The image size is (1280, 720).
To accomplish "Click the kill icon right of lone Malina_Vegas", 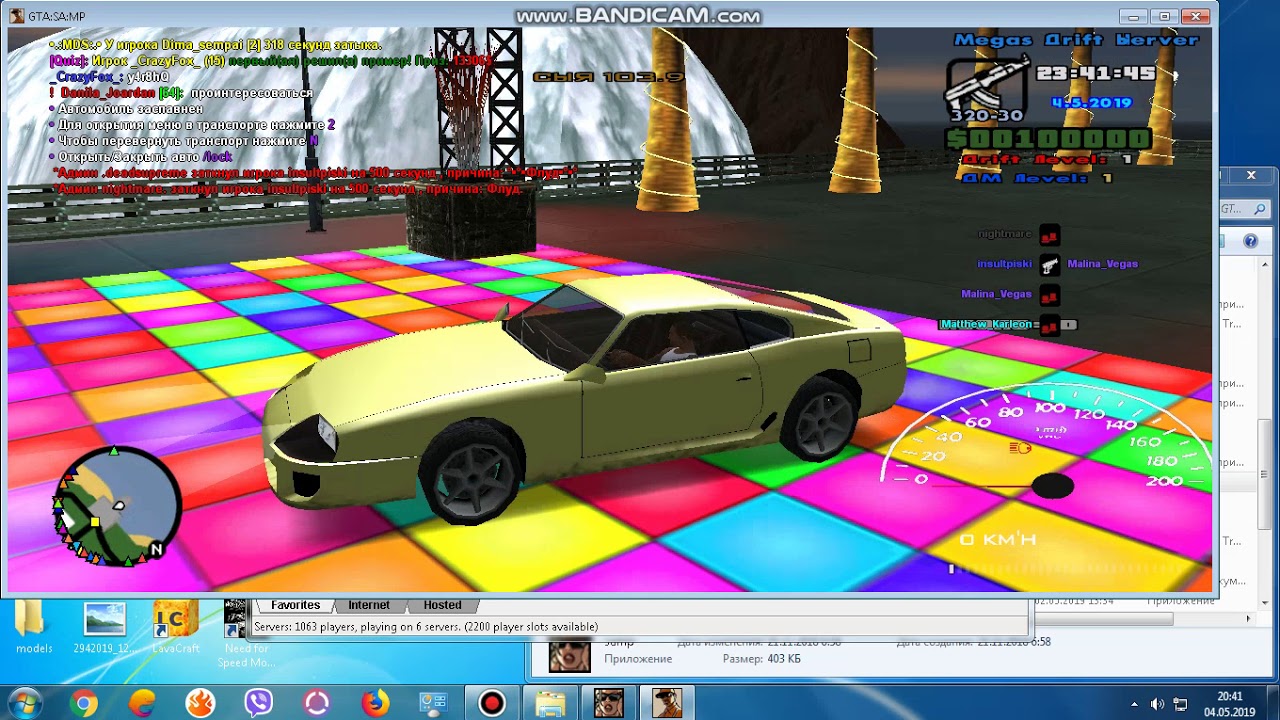I will tap(1049, 295).
